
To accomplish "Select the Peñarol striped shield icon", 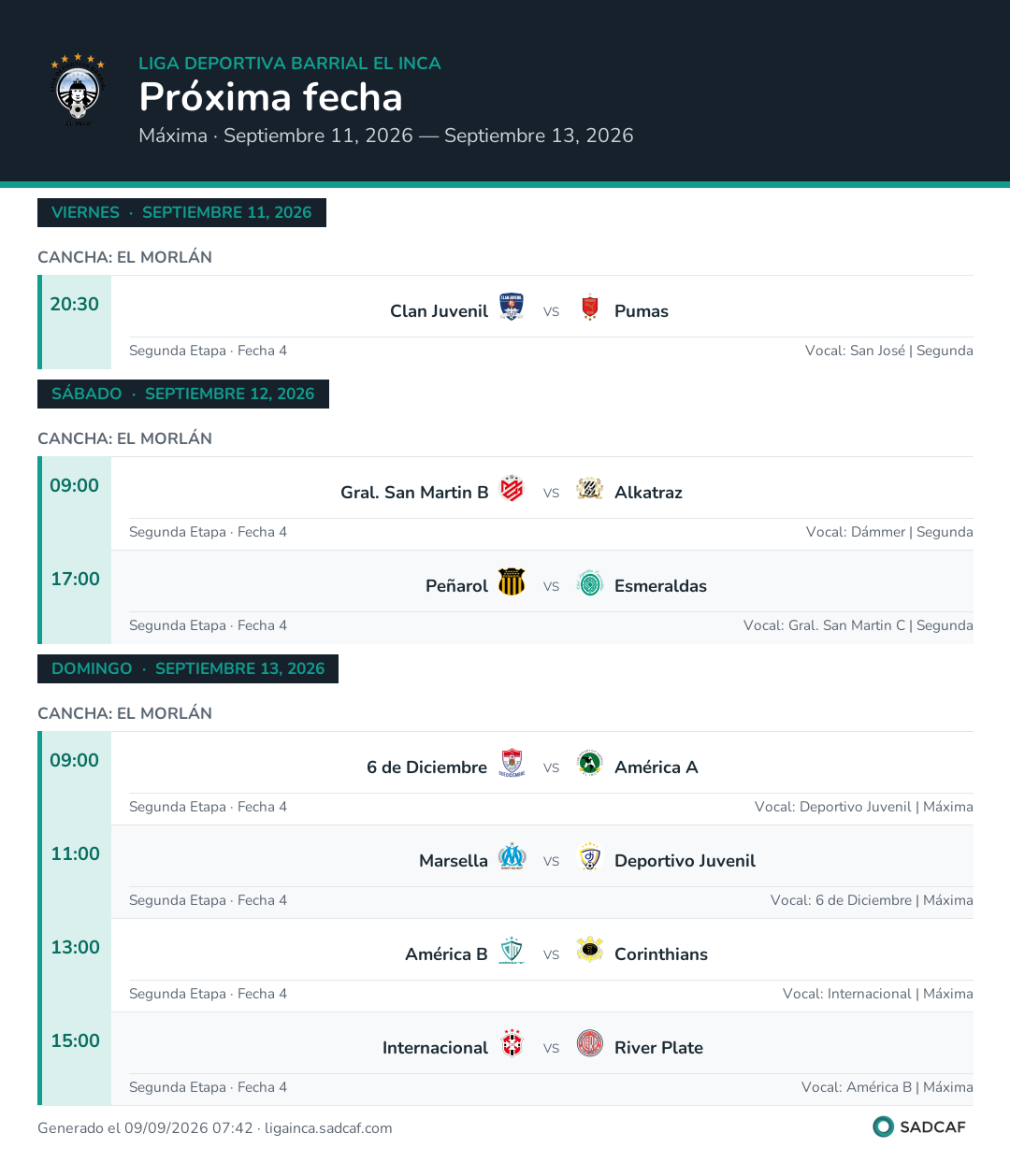I will (512, 581).
